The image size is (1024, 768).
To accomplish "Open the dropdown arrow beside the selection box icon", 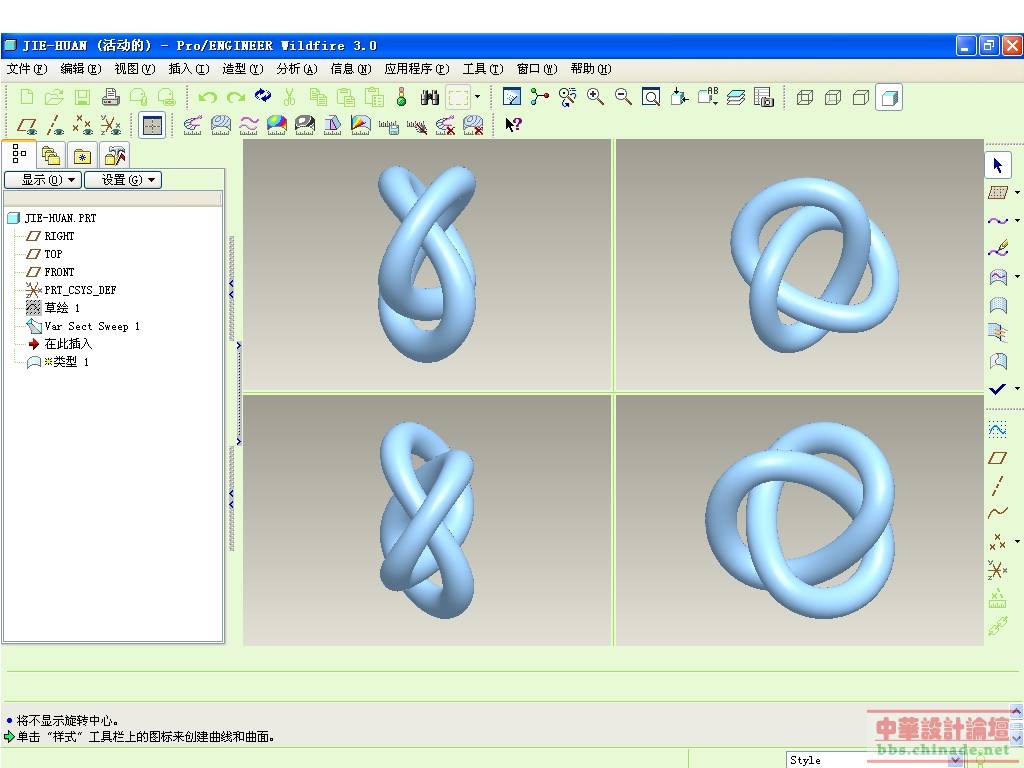I will coord(477,97).
